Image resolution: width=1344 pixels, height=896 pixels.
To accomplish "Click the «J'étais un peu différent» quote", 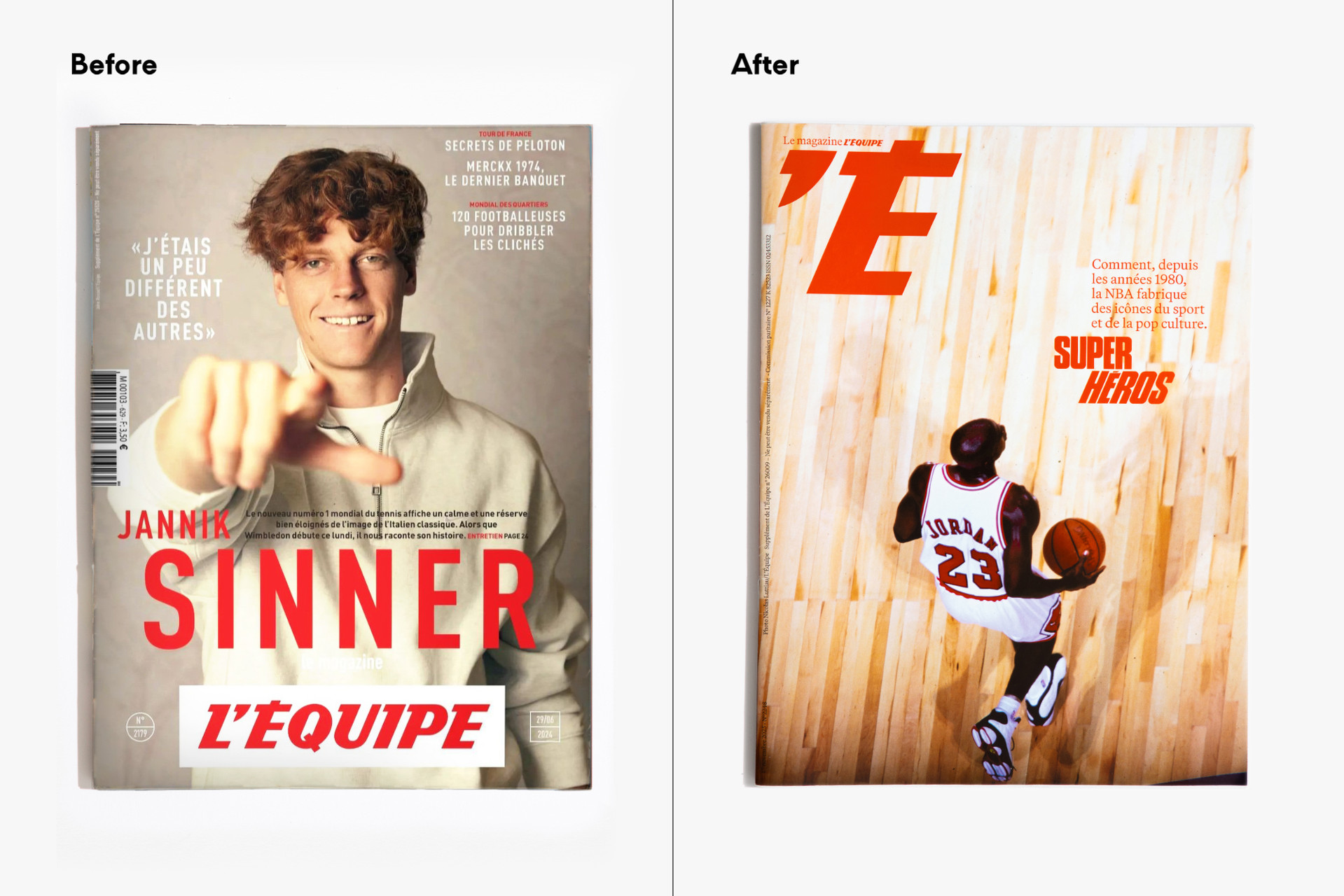I will pyautogui.click(x=174, y=289).
